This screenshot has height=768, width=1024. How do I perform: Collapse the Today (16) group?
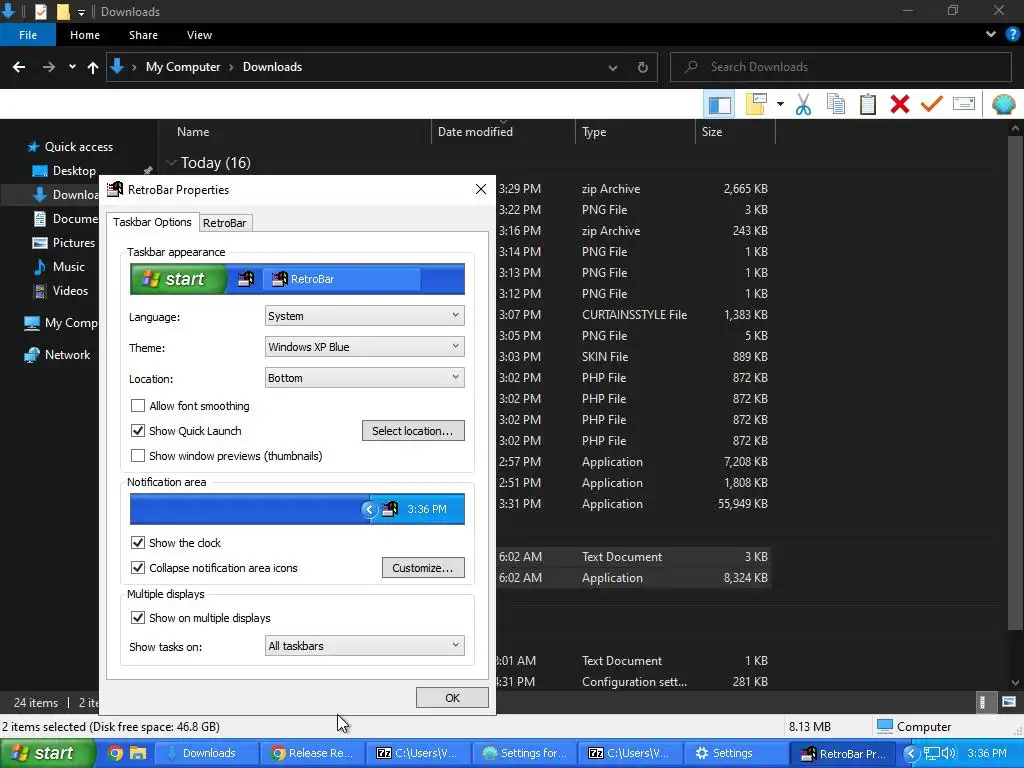(171, 163)
